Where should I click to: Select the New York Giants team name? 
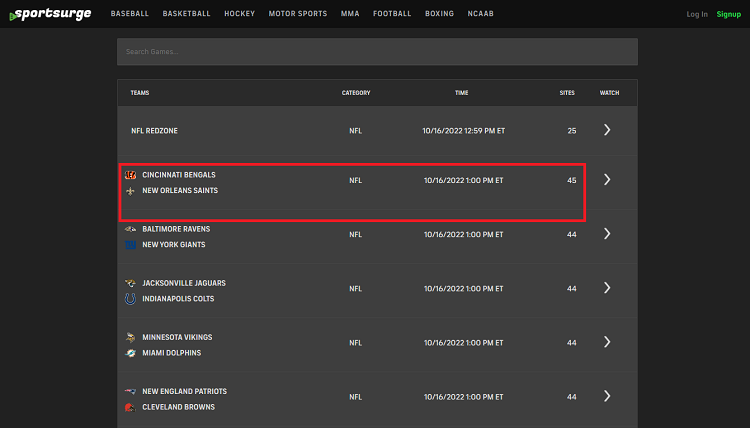pyautogui.click(x=174, y=245)
